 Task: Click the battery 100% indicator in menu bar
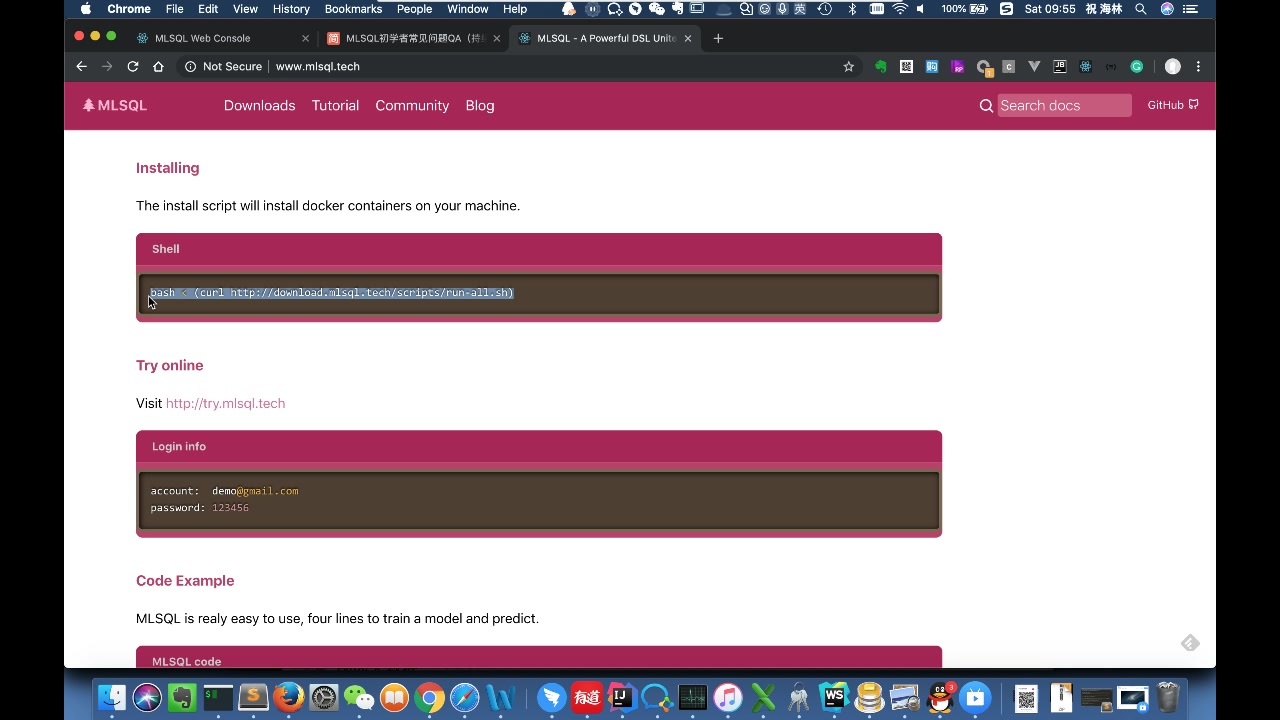tap(964, 9)
